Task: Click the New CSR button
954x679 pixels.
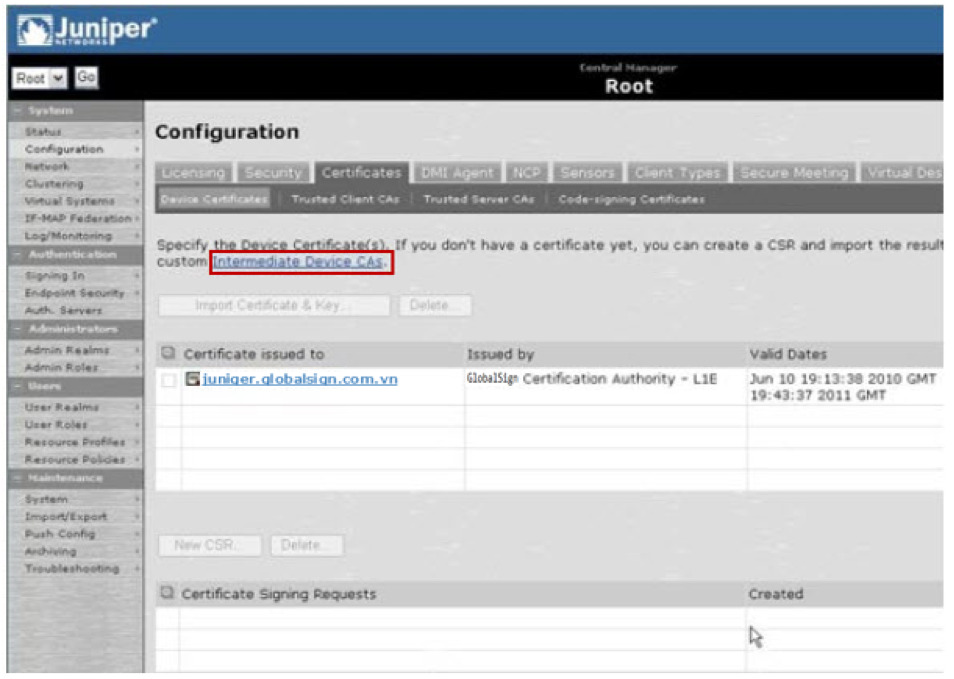Action: tap(210, 545)
